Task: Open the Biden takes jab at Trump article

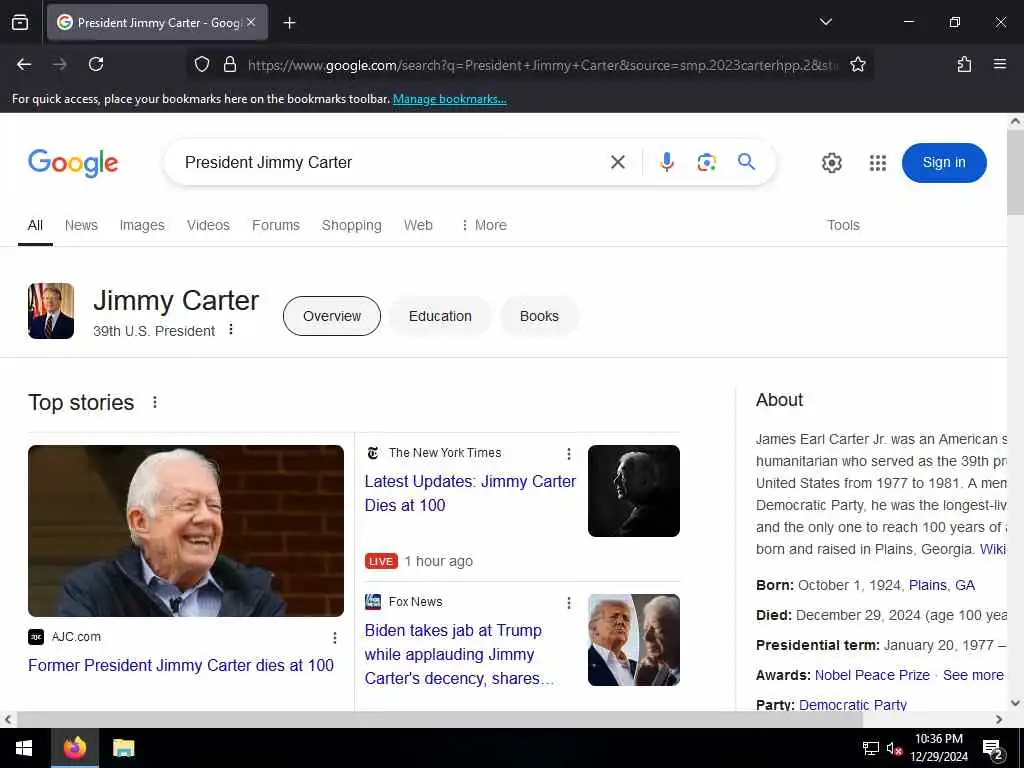Action: click(x=459, y=654)
